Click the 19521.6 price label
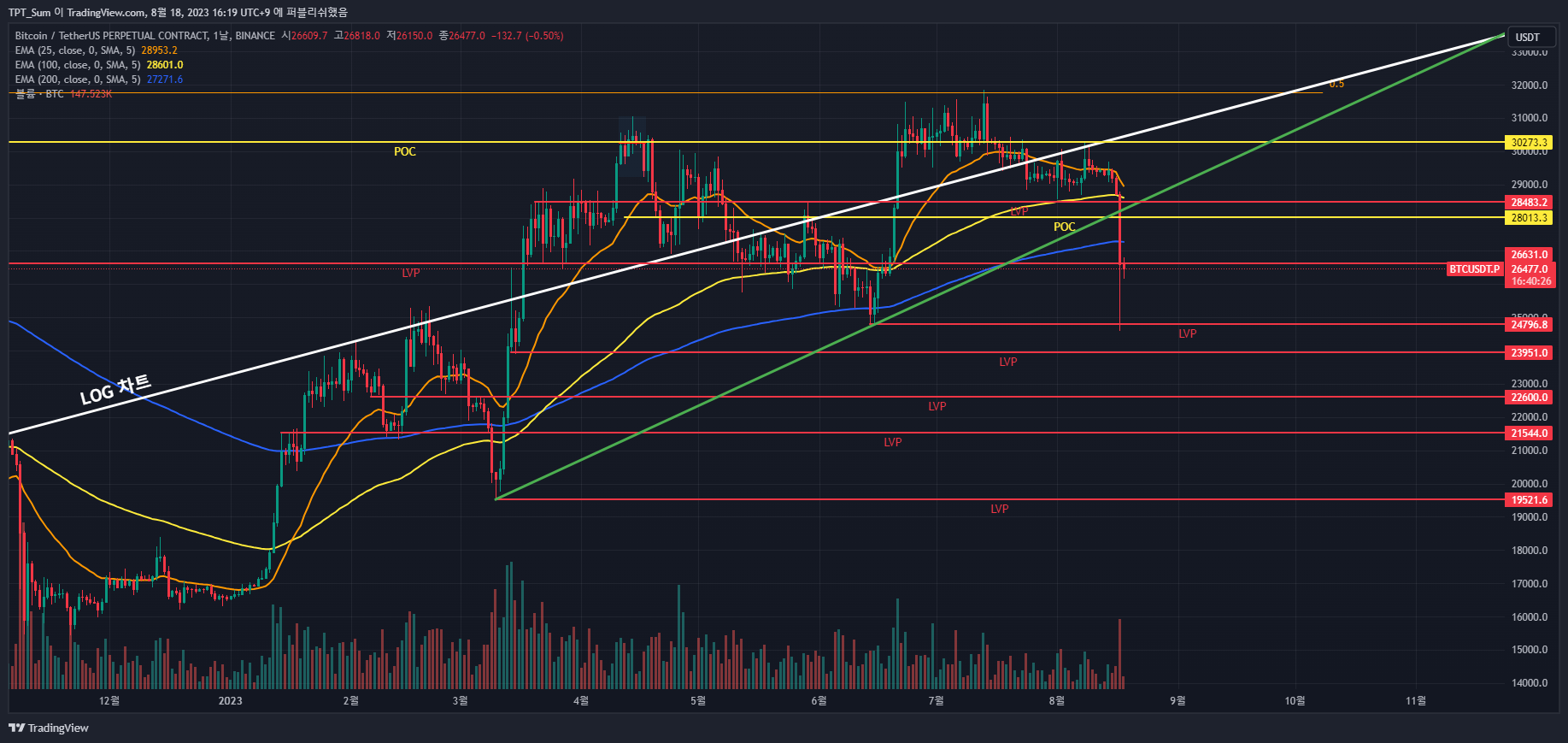This screenshot has height=743, width=1568. tap(1530, 500)
